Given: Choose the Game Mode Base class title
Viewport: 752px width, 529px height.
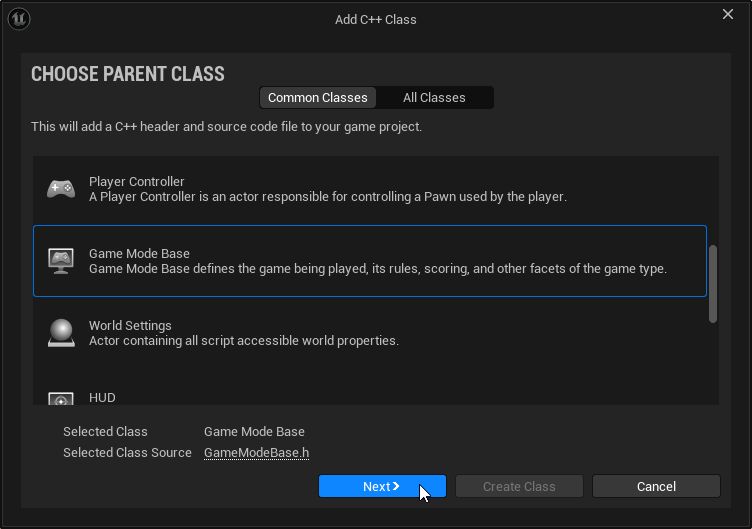Looking at the screenshot, I should (139, 253).
